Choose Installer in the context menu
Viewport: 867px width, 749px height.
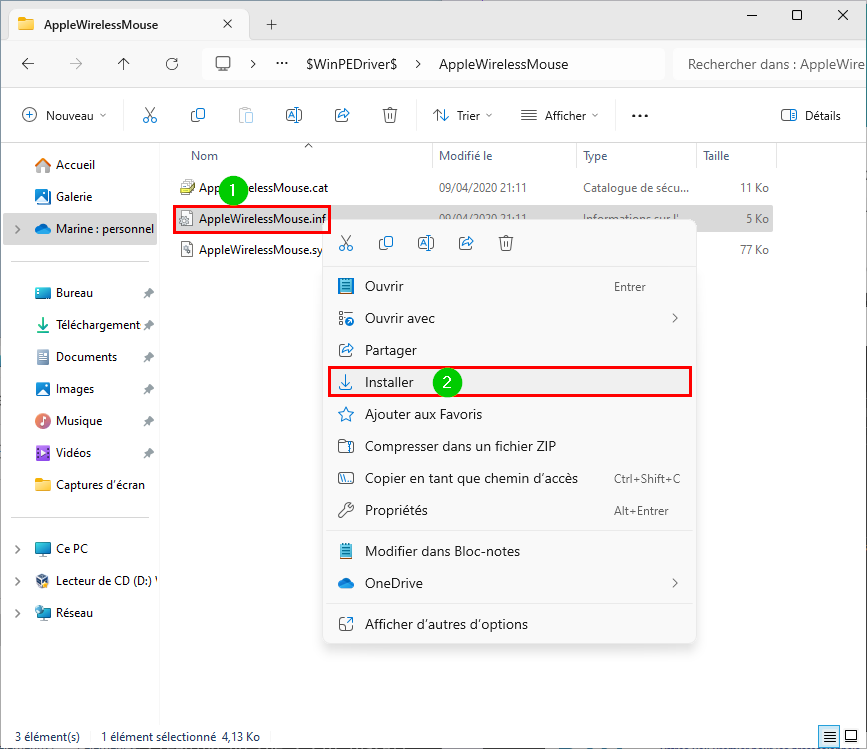tap(509, 383)
